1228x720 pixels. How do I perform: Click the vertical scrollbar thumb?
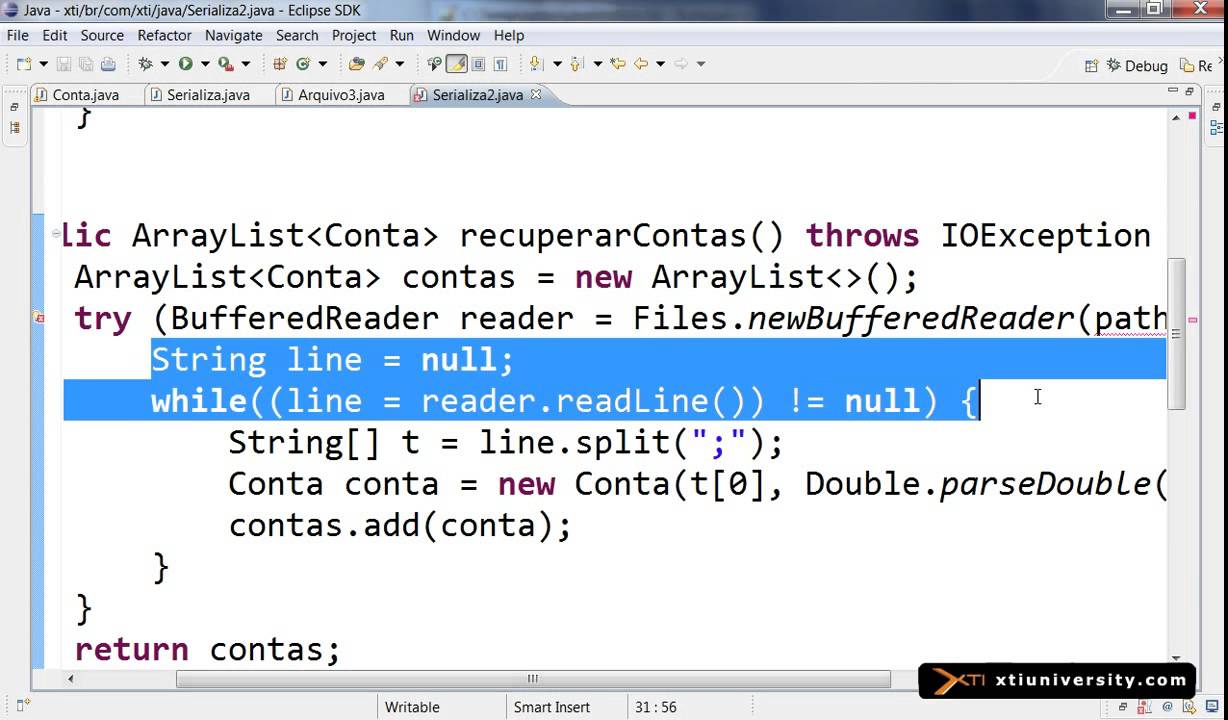coord(1176,332)
